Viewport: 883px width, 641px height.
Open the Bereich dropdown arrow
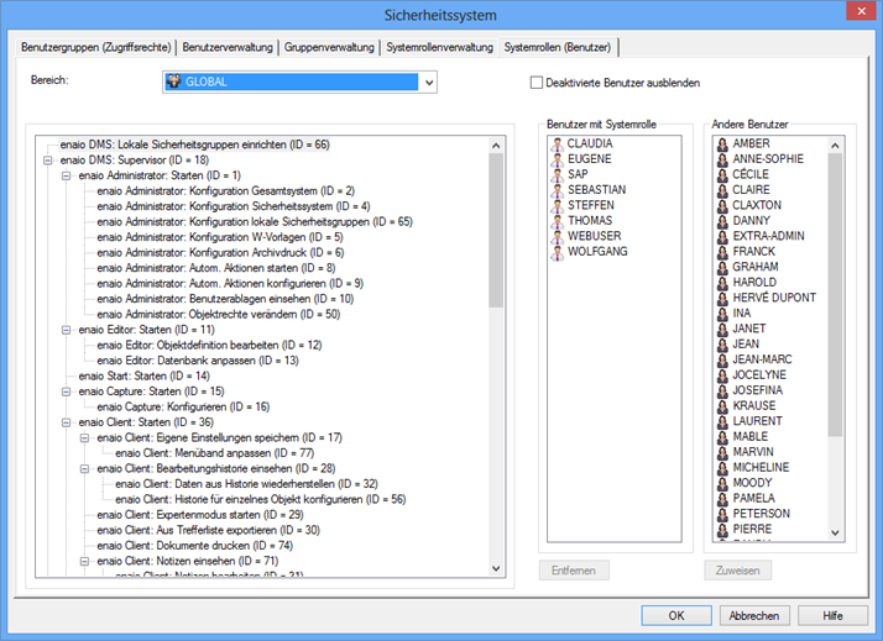tap(429, 82)
